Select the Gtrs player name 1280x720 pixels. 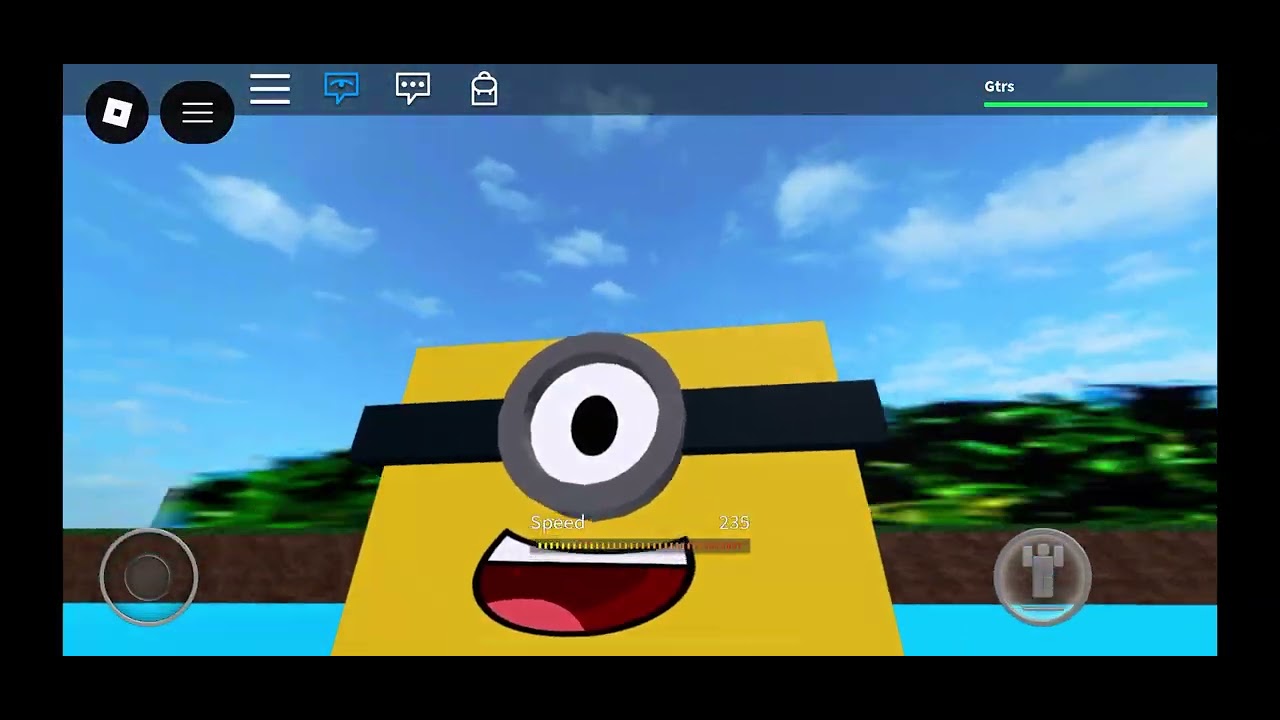tap(999, 86)
